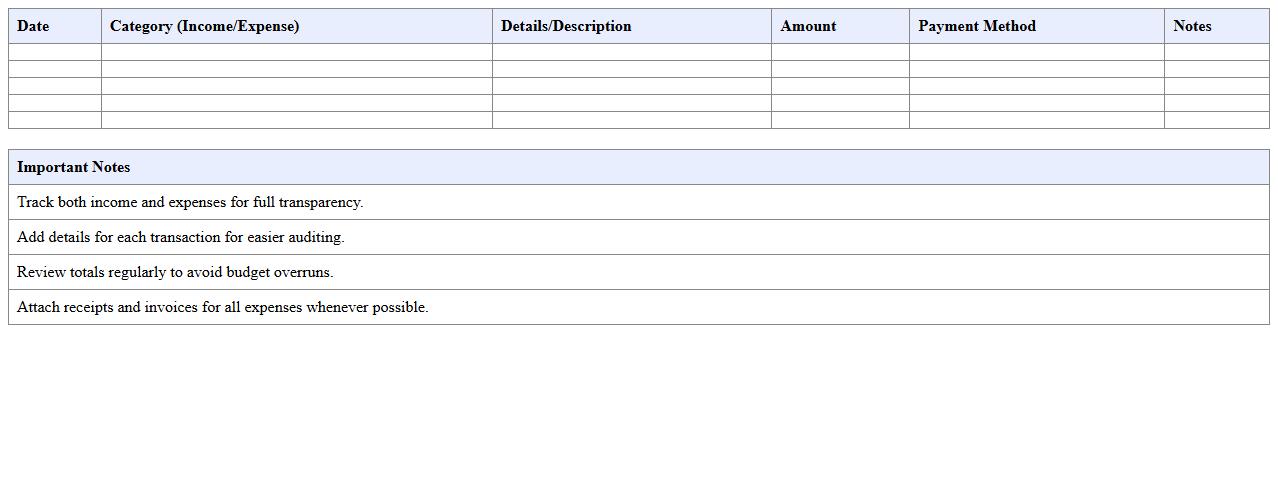Select the 'Attach receipts and invoices' note

click(222, 307)
